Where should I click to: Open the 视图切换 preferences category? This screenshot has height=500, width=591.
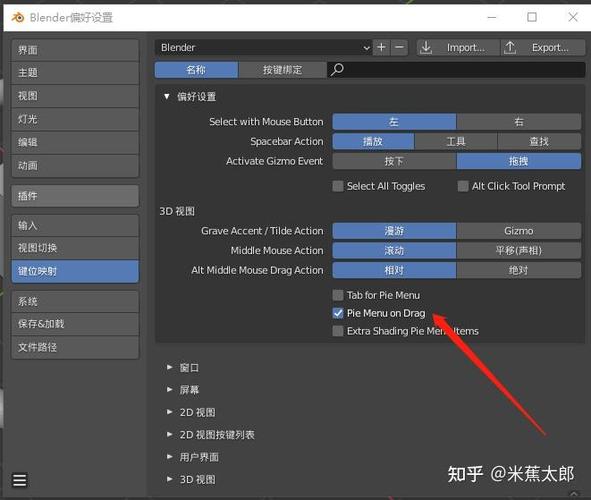pyautogui.click(x=75, y=248)
